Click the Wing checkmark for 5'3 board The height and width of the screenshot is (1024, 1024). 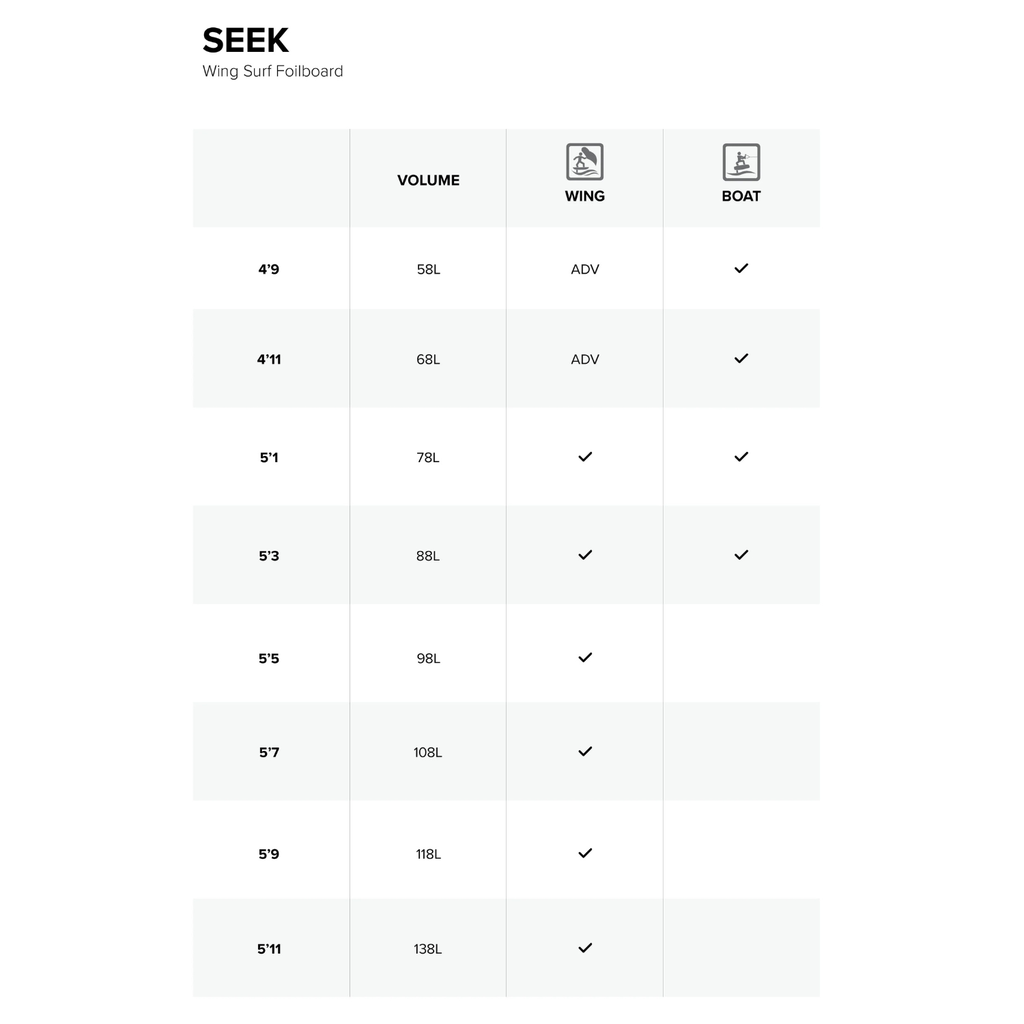[585, 555]
